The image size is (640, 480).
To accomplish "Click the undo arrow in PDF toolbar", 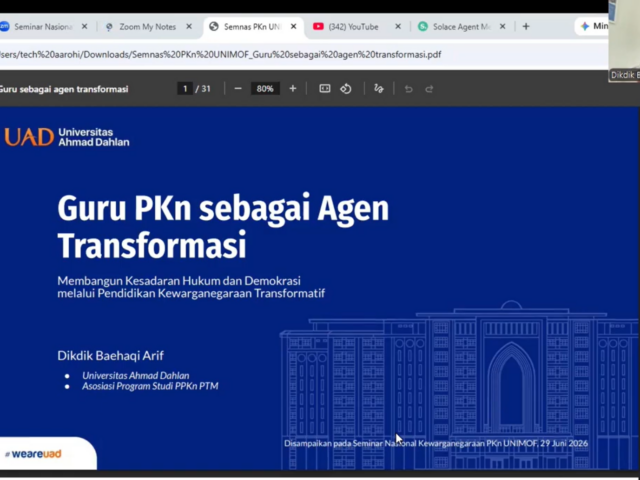I will click(408, 89).
